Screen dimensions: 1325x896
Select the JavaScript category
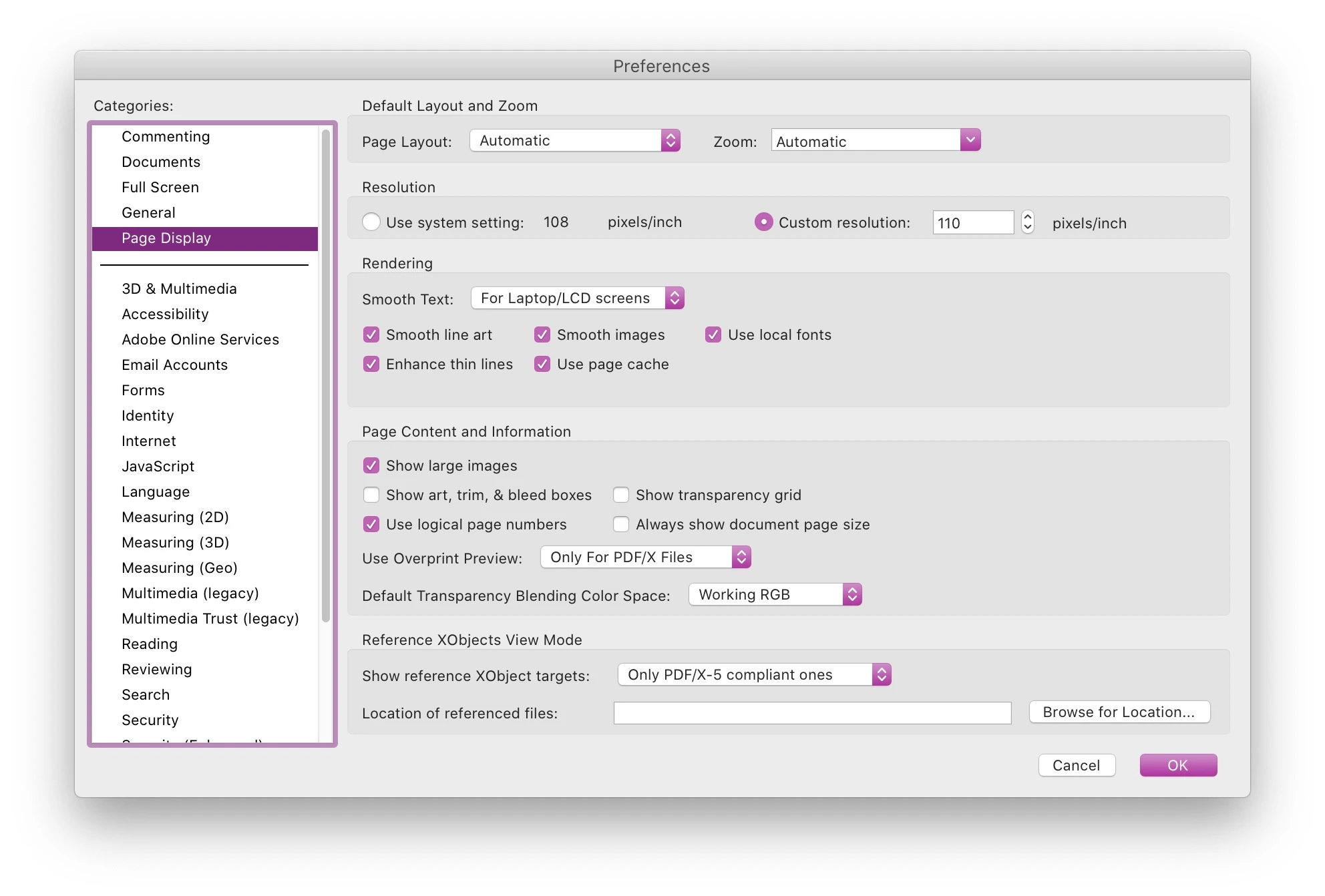(158, 467)
